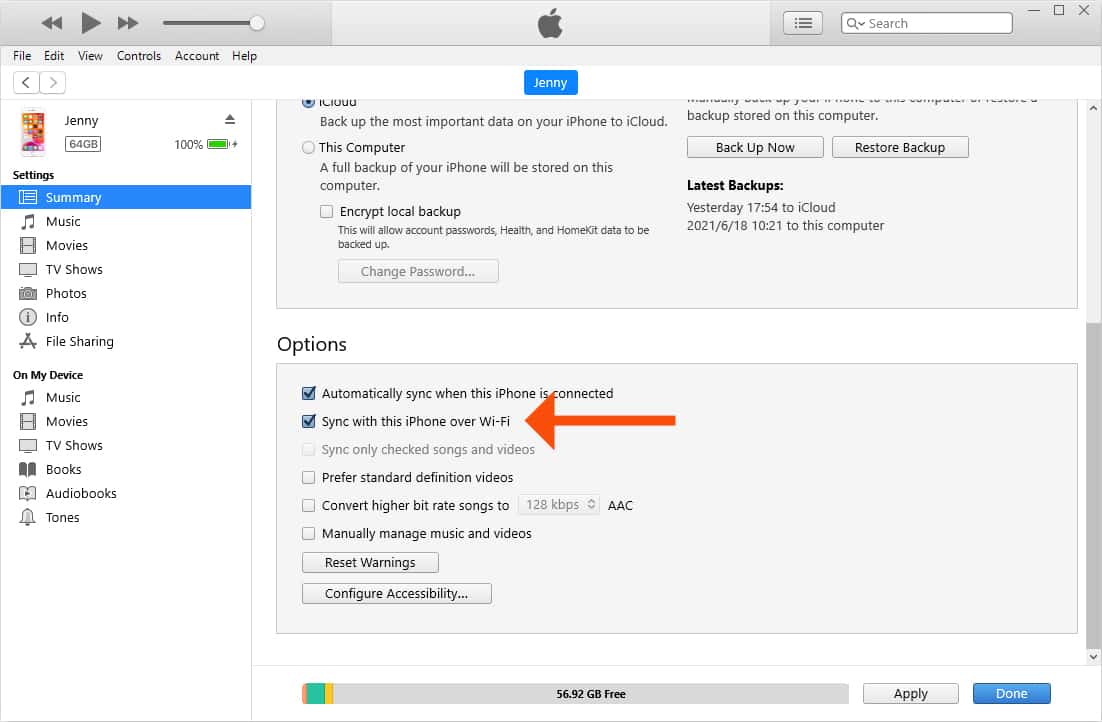Screen dimensions: 1102x722
Task: Enable Encrypt local backup
Action: pyautogui.click(x=325, y=211)
